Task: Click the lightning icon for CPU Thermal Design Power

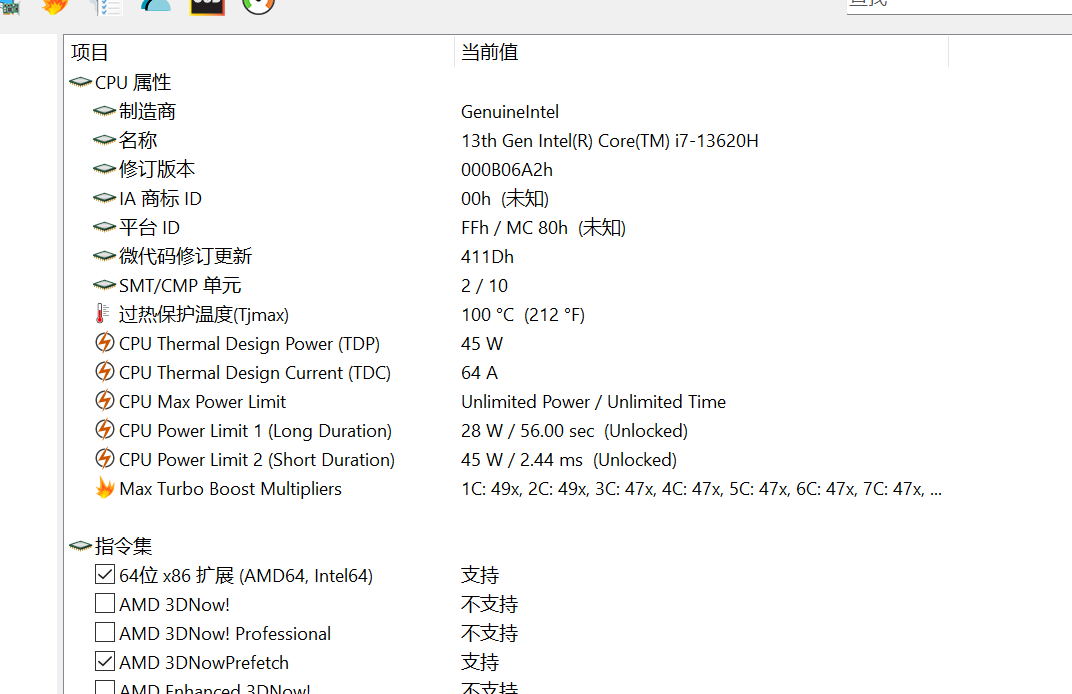Action: tap(105, 343)
